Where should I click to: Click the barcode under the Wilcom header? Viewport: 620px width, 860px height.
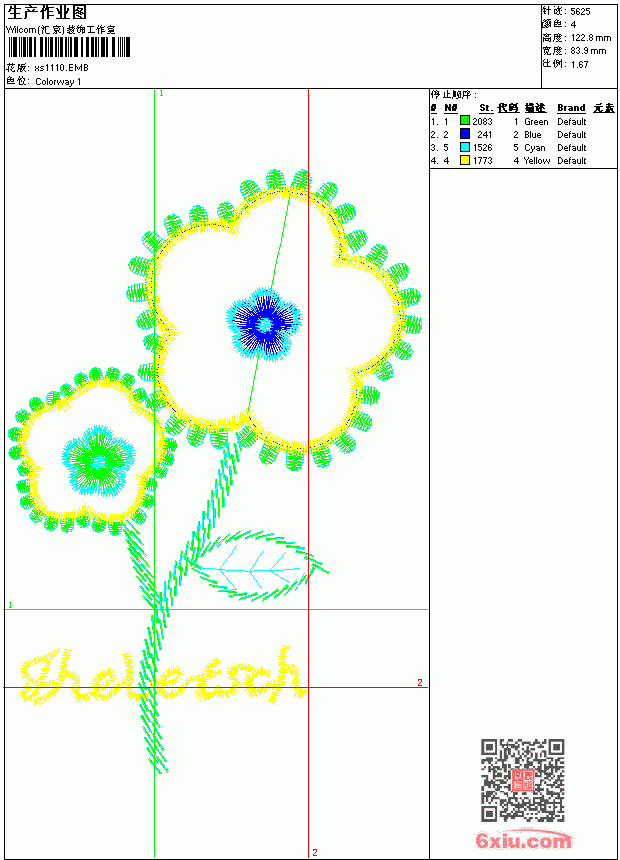pyautogui.click(x=69, y=47)
